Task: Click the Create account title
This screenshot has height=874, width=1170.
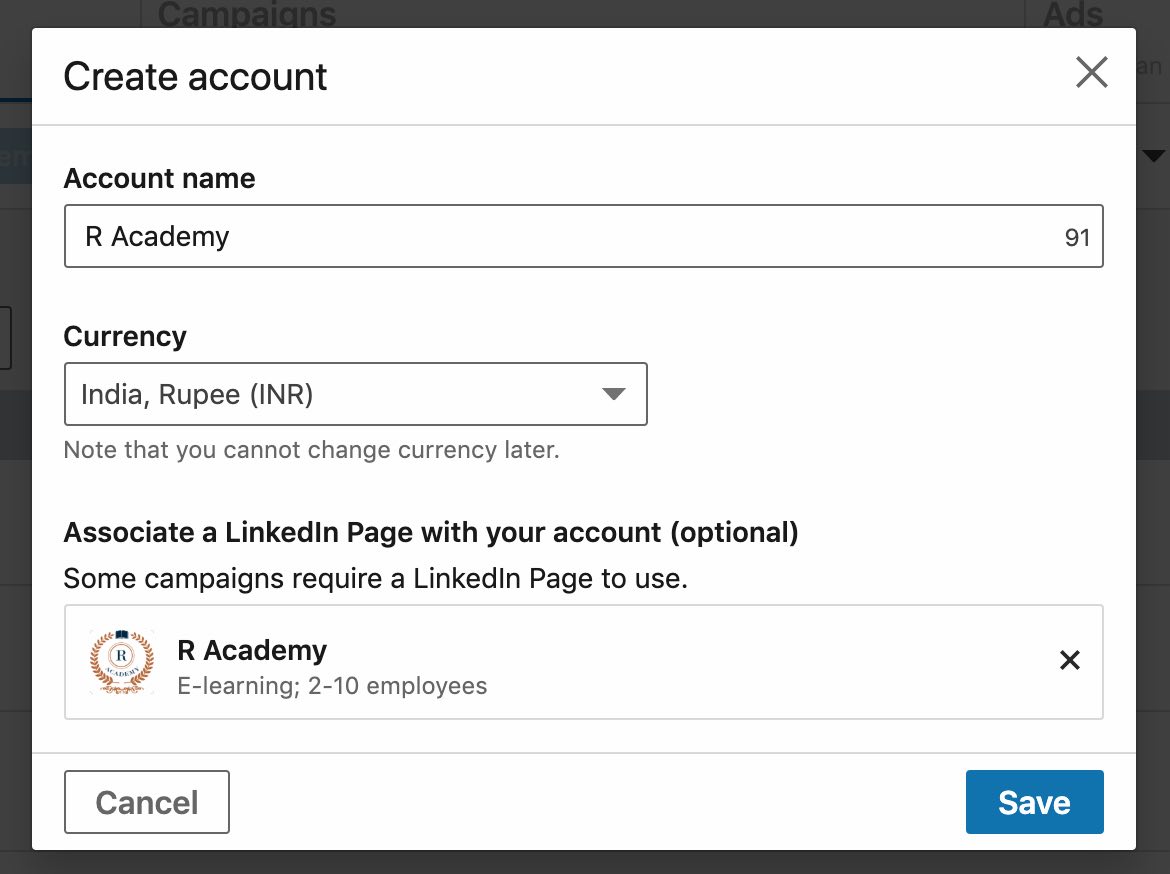Action: (195, 76)
